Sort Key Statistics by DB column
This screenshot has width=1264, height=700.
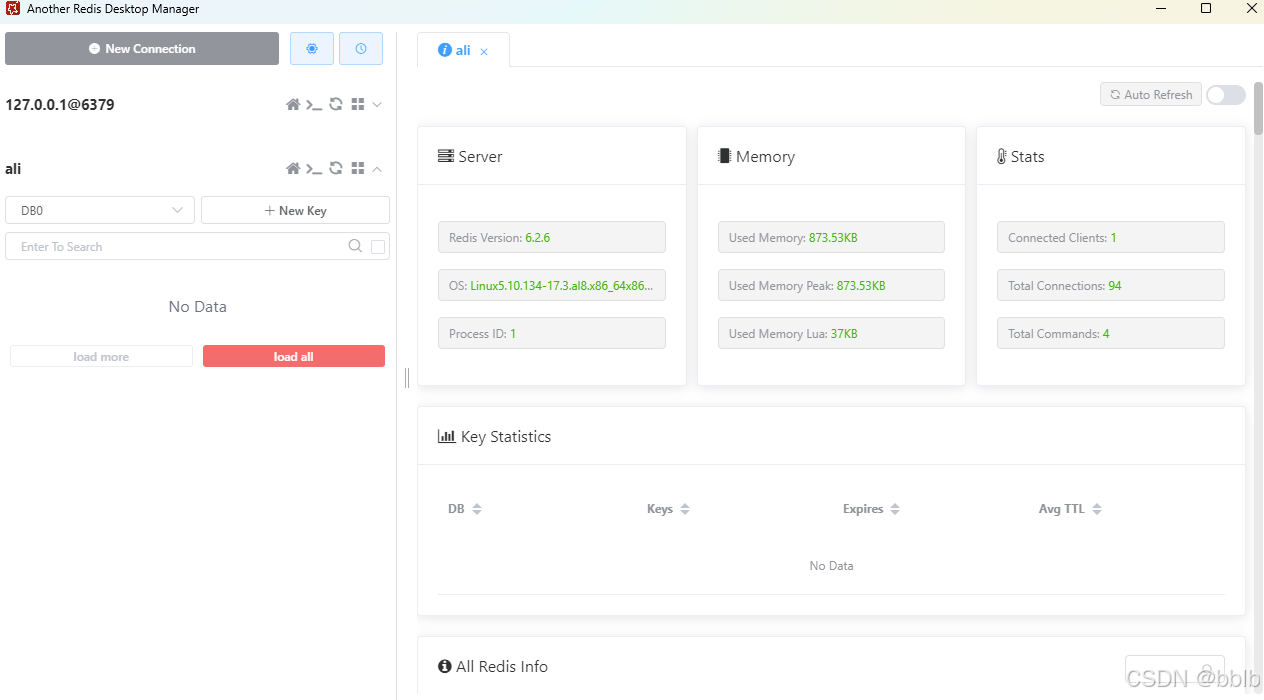(477, 509)
